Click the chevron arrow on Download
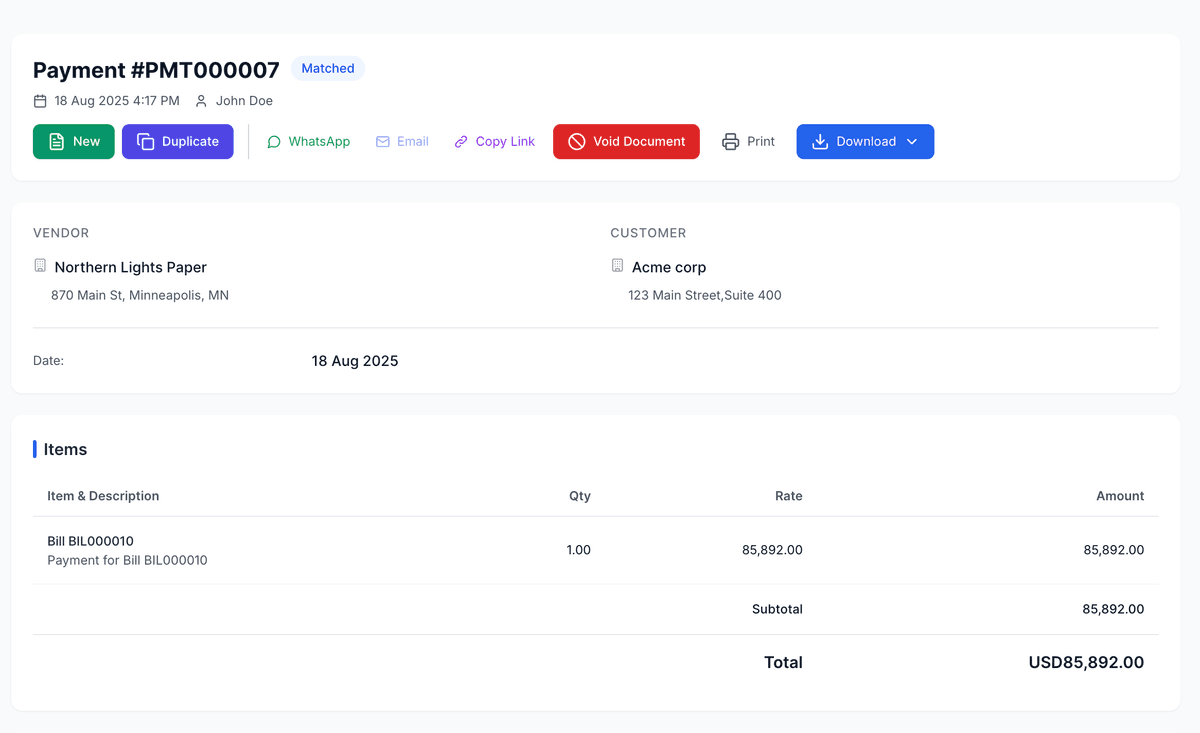 [x=912, y=142]
